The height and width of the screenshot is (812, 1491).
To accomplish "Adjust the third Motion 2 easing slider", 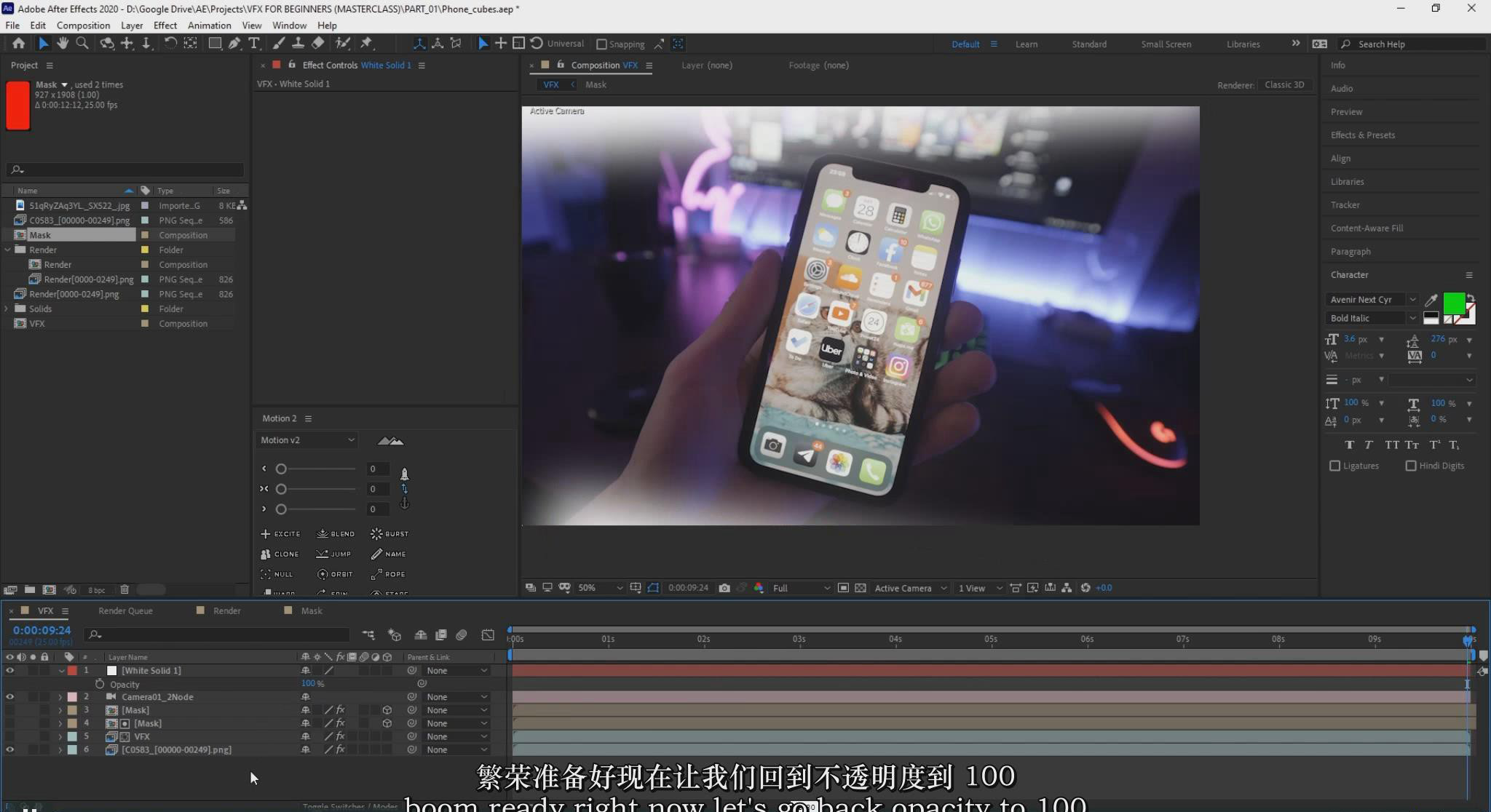I will [281, 509].
